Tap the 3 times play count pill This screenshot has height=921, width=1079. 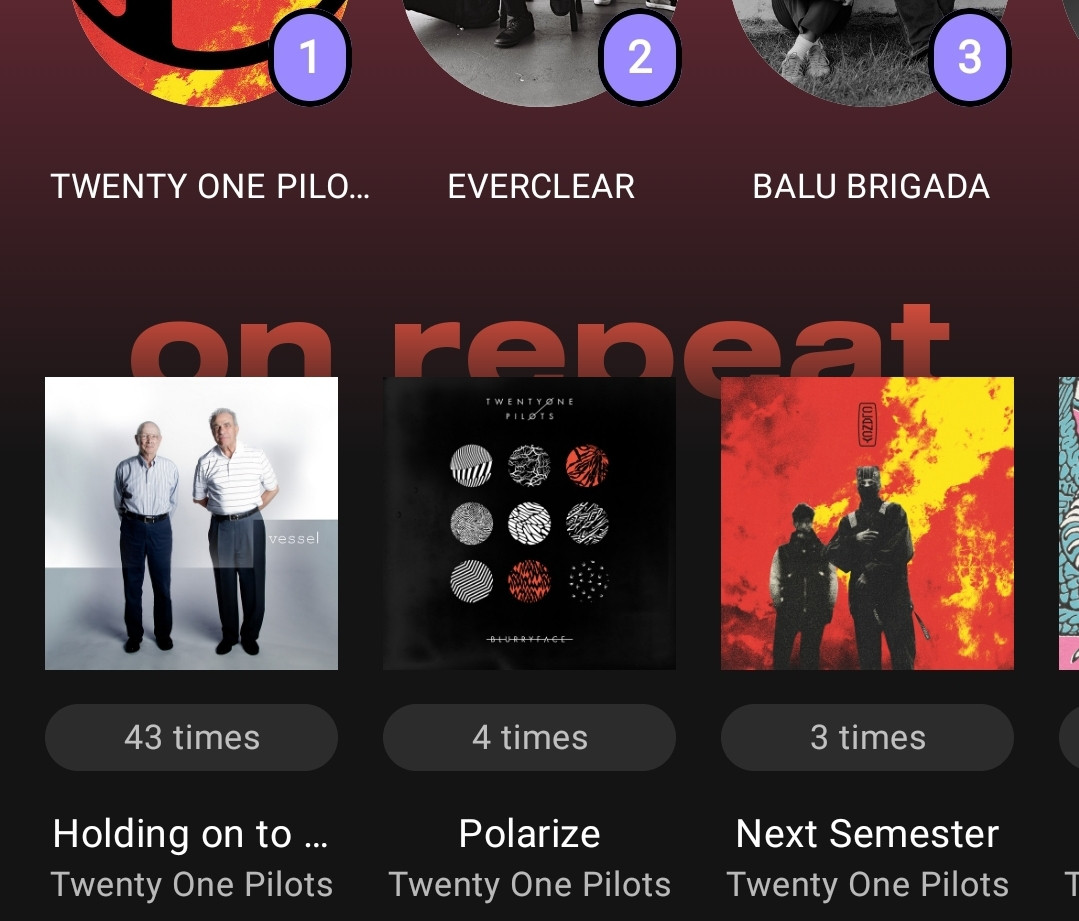867,737
